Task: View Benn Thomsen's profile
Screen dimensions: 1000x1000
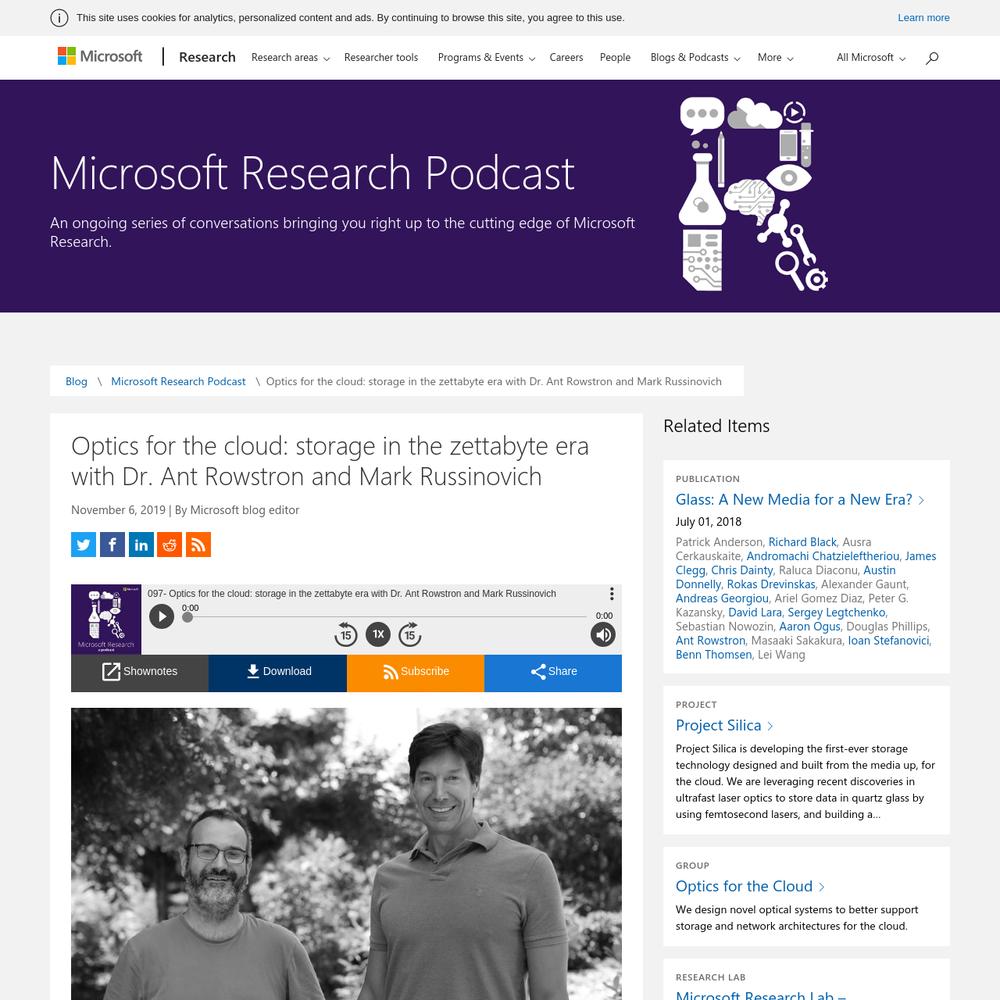Action: pos(714,654)
